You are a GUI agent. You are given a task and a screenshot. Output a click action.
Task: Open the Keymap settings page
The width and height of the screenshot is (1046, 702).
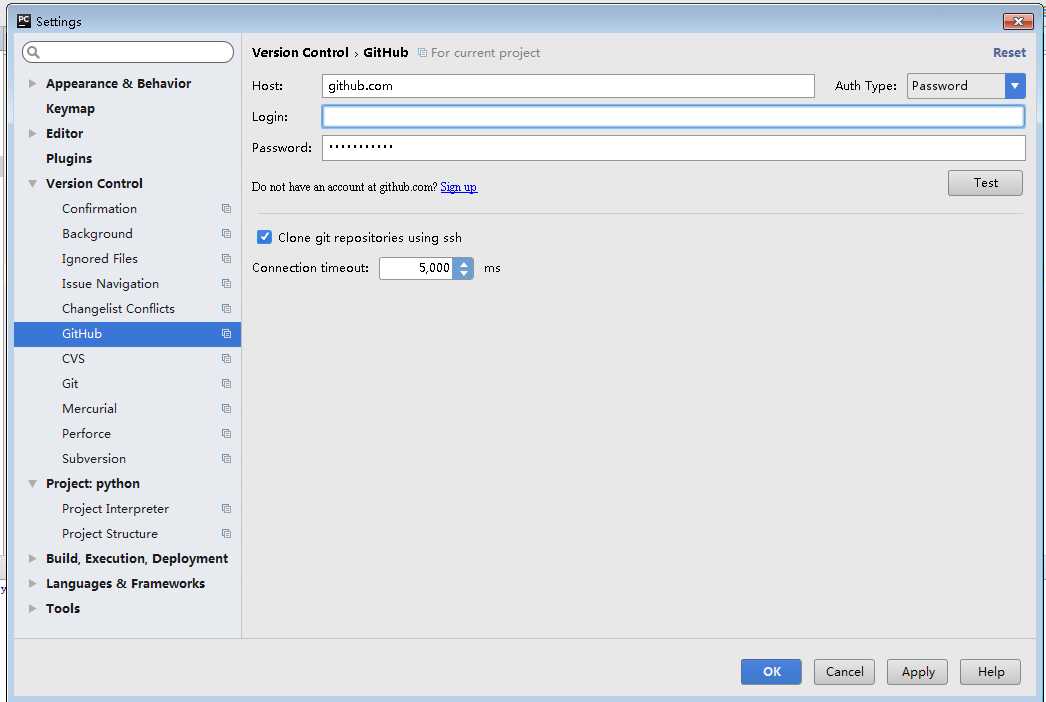pyautogui.click(x=70, y=109)
